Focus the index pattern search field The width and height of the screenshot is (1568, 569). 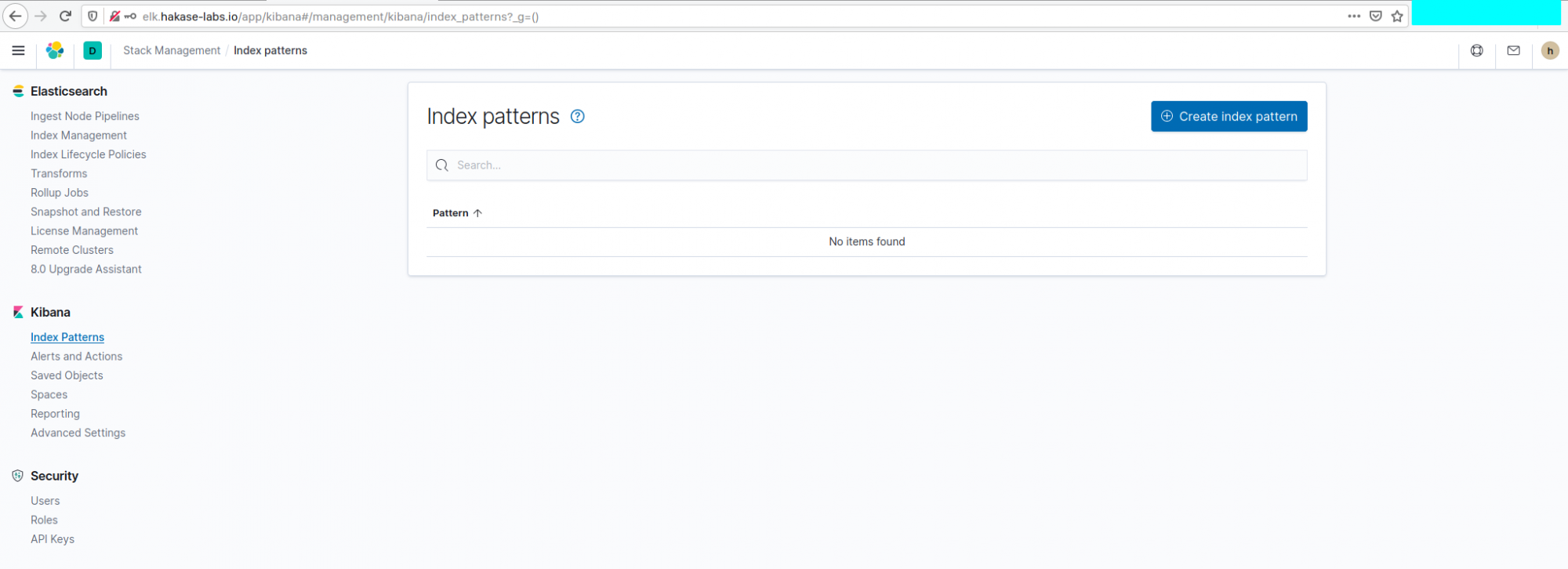pyautogui.click(x=866, y=165)
